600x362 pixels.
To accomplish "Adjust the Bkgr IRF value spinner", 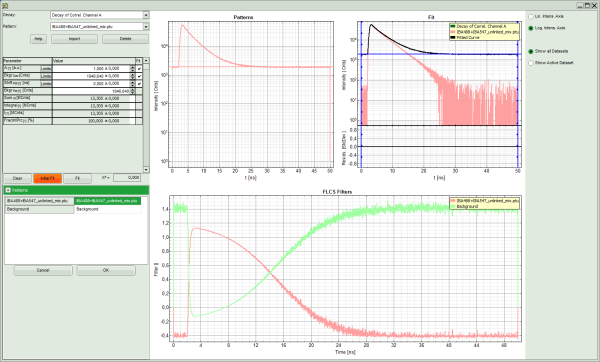I will click(132, 91).
